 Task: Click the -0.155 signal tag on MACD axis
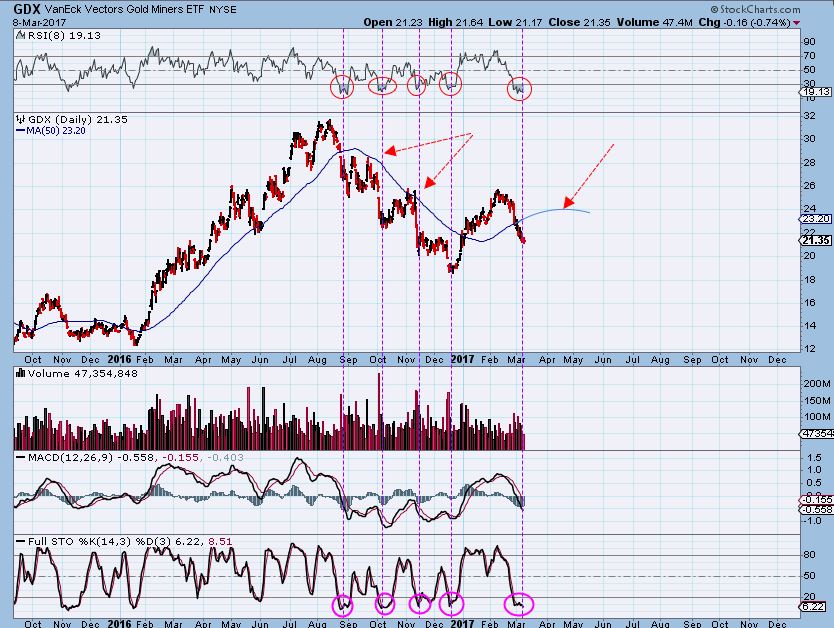pos(816,499)
